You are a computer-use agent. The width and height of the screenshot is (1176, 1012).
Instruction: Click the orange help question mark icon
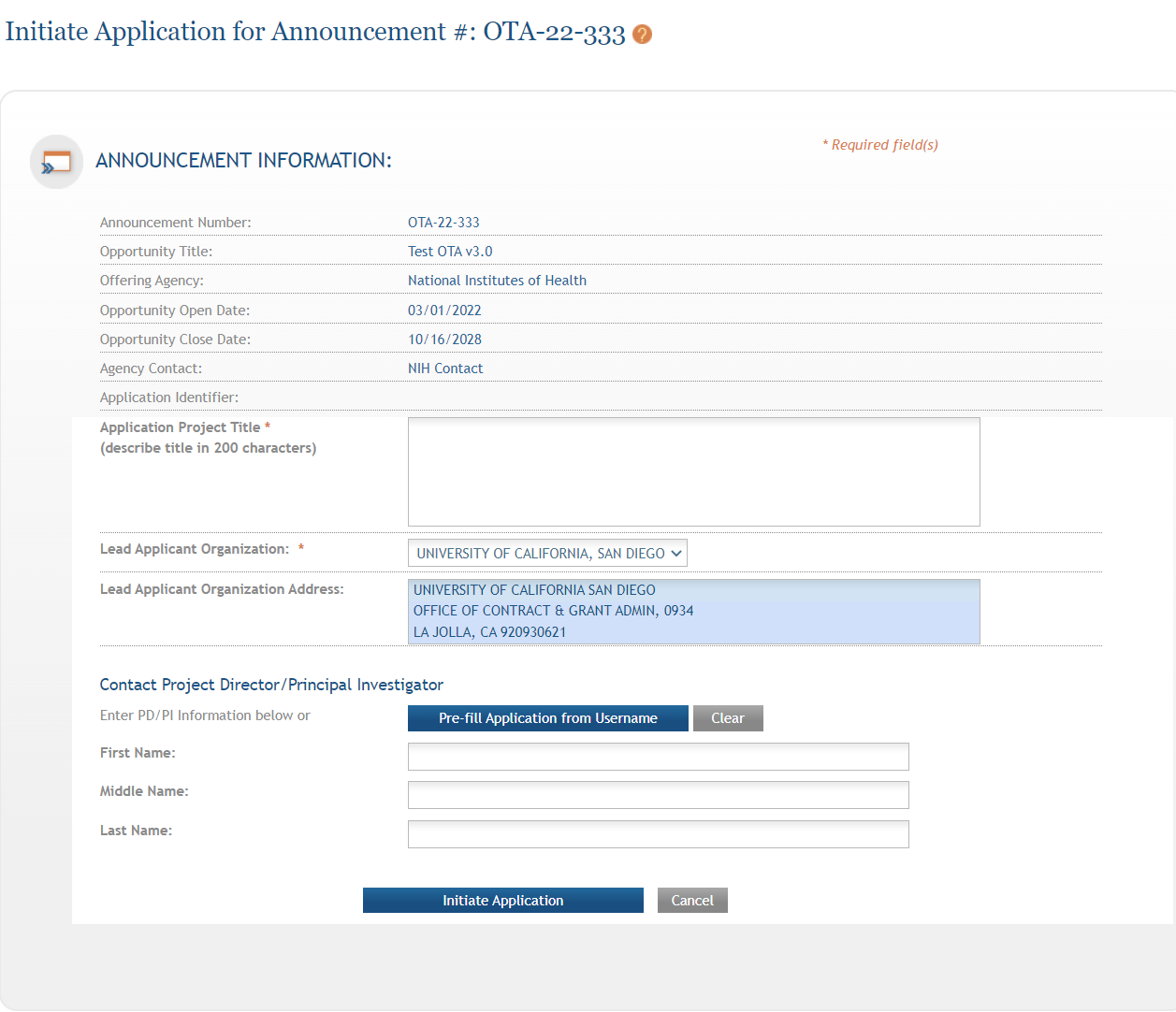tap(642, 35)
